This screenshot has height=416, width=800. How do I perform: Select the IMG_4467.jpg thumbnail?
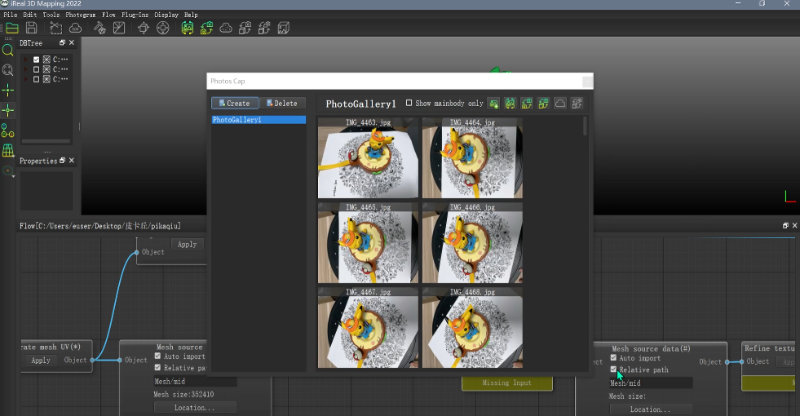pyautogui.click(x=368, y=328)
